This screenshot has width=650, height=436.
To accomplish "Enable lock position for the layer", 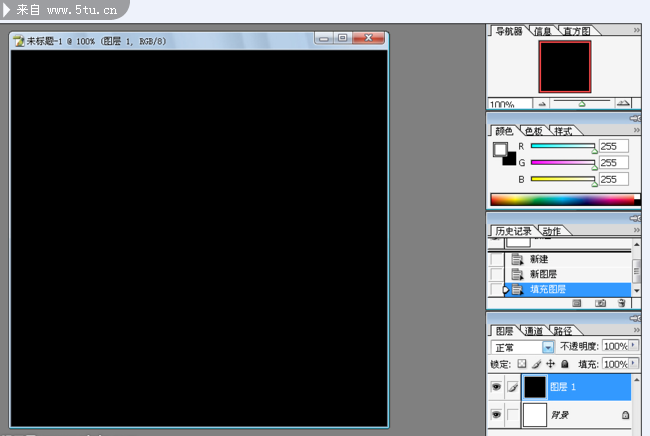I will 550,364.
